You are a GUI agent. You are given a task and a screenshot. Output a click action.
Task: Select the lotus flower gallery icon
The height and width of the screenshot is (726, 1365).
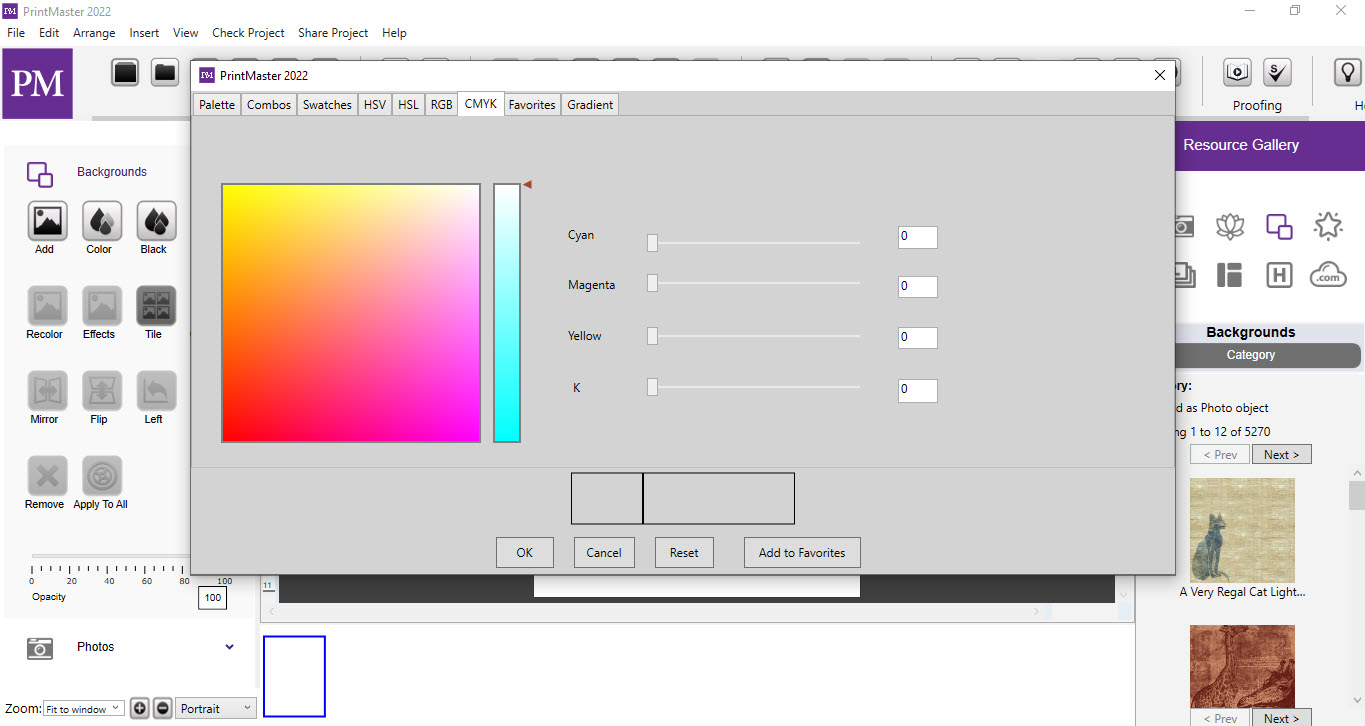pos(1230,226)
